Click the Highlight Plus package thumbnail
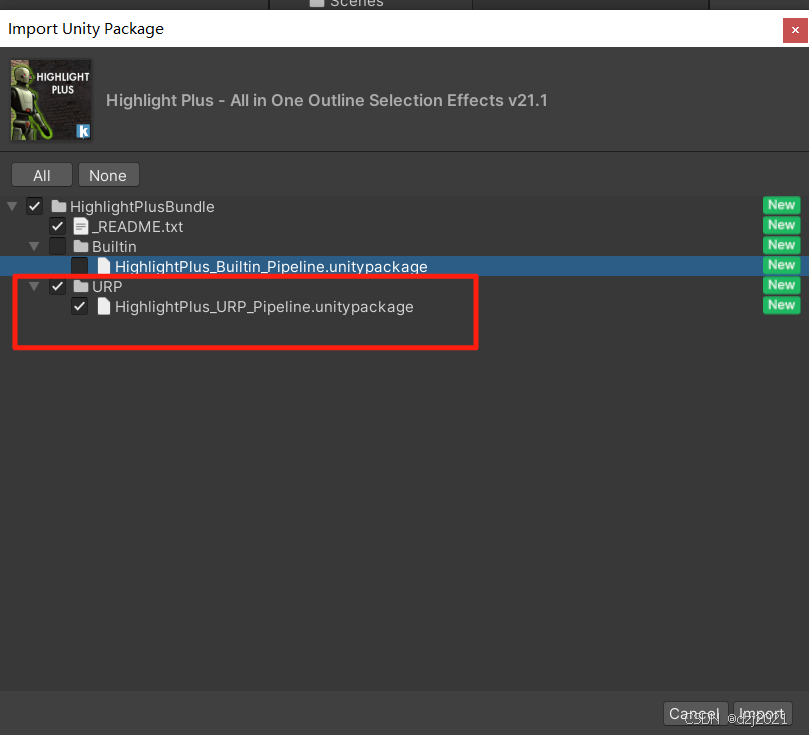 pos(51,100)
